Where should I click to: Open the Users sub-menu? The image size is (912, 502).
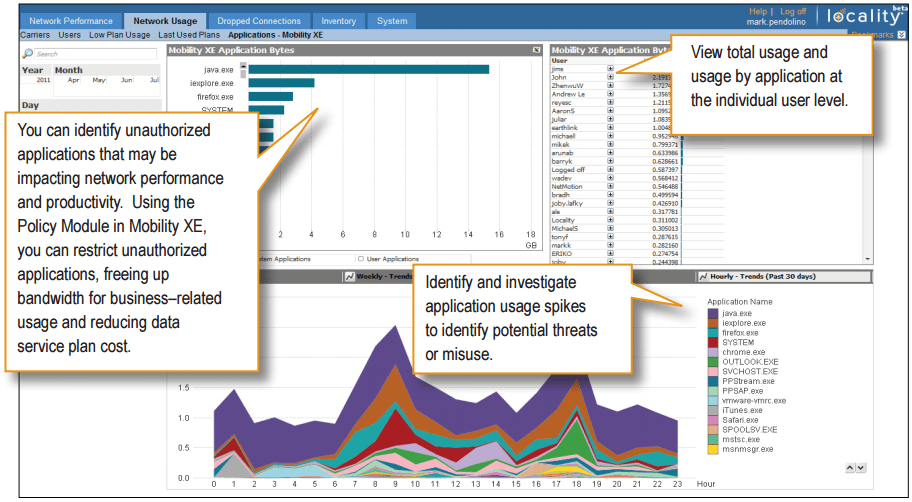[x=69, y=35]
